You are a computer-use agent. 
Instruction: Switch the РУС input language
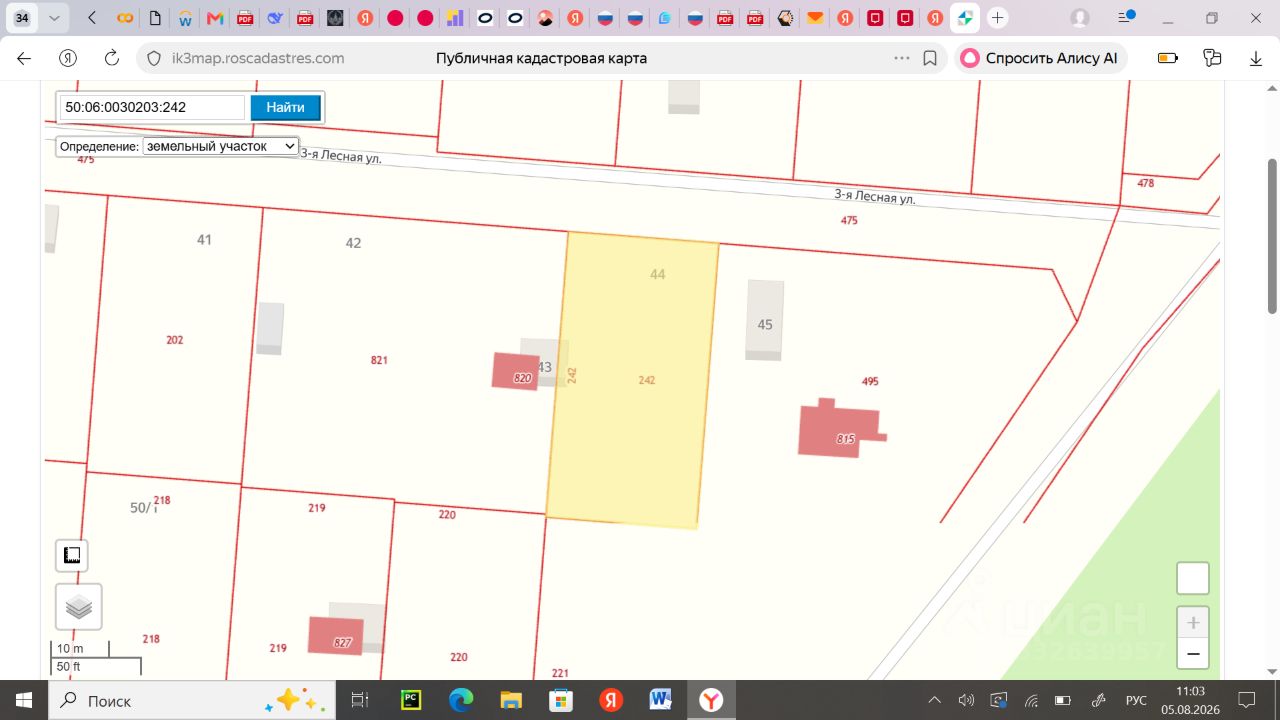[1136, 700]
